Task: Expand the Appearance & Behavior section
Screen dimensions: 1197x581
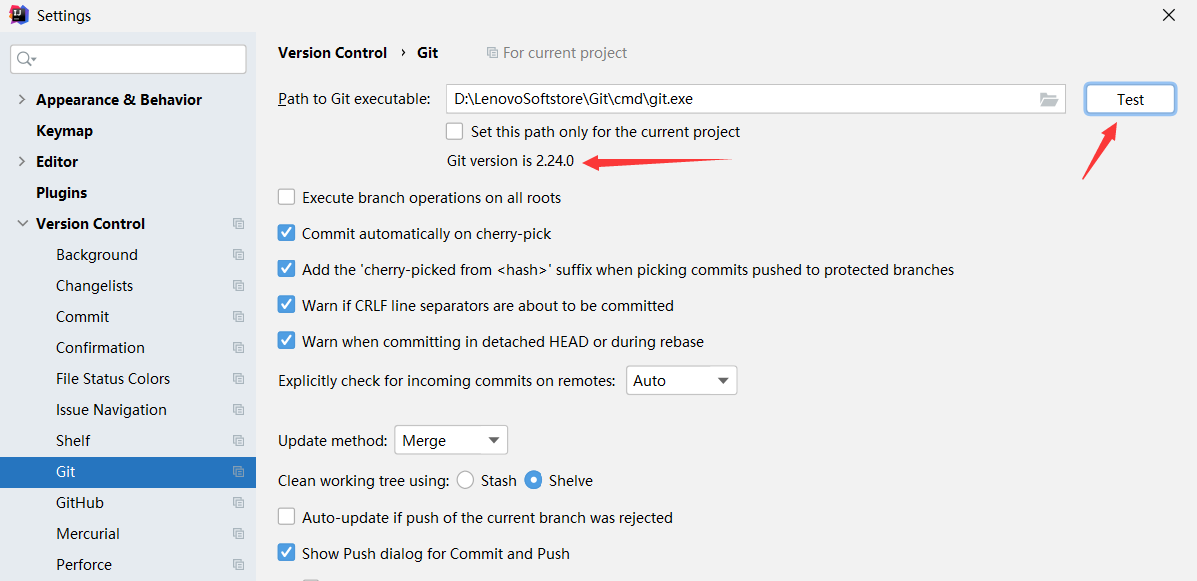Action: tap(22, 100)
